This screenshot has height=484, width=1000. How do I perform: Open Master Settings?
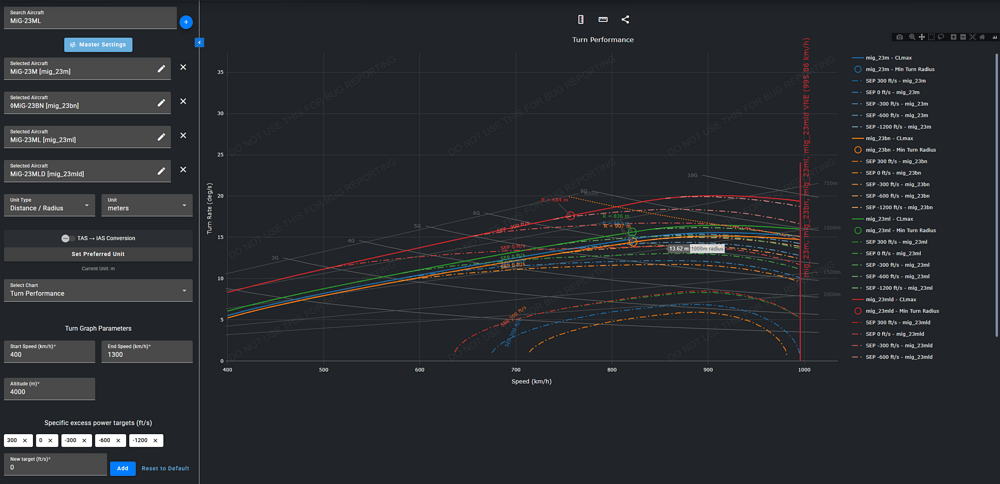[x=98, y=45]
